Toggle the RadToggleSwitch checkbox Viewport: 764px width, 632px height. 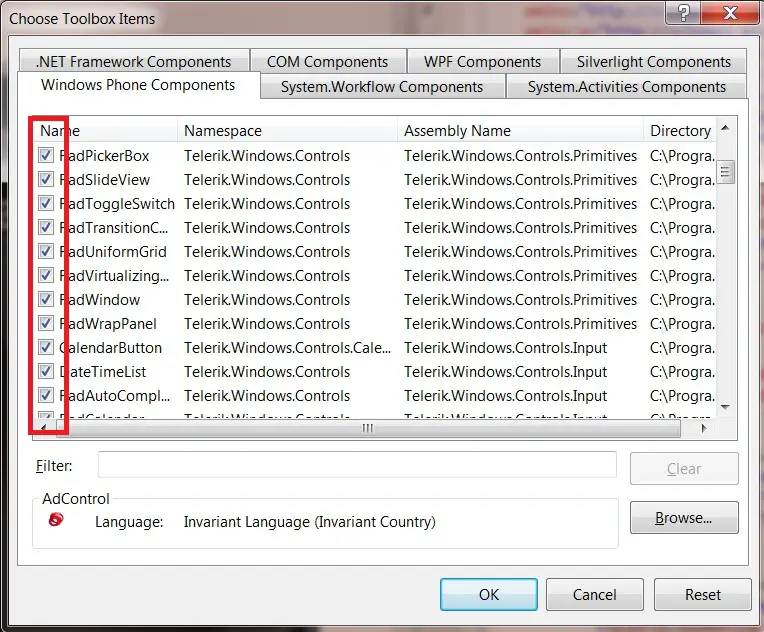tap(46, 203)
